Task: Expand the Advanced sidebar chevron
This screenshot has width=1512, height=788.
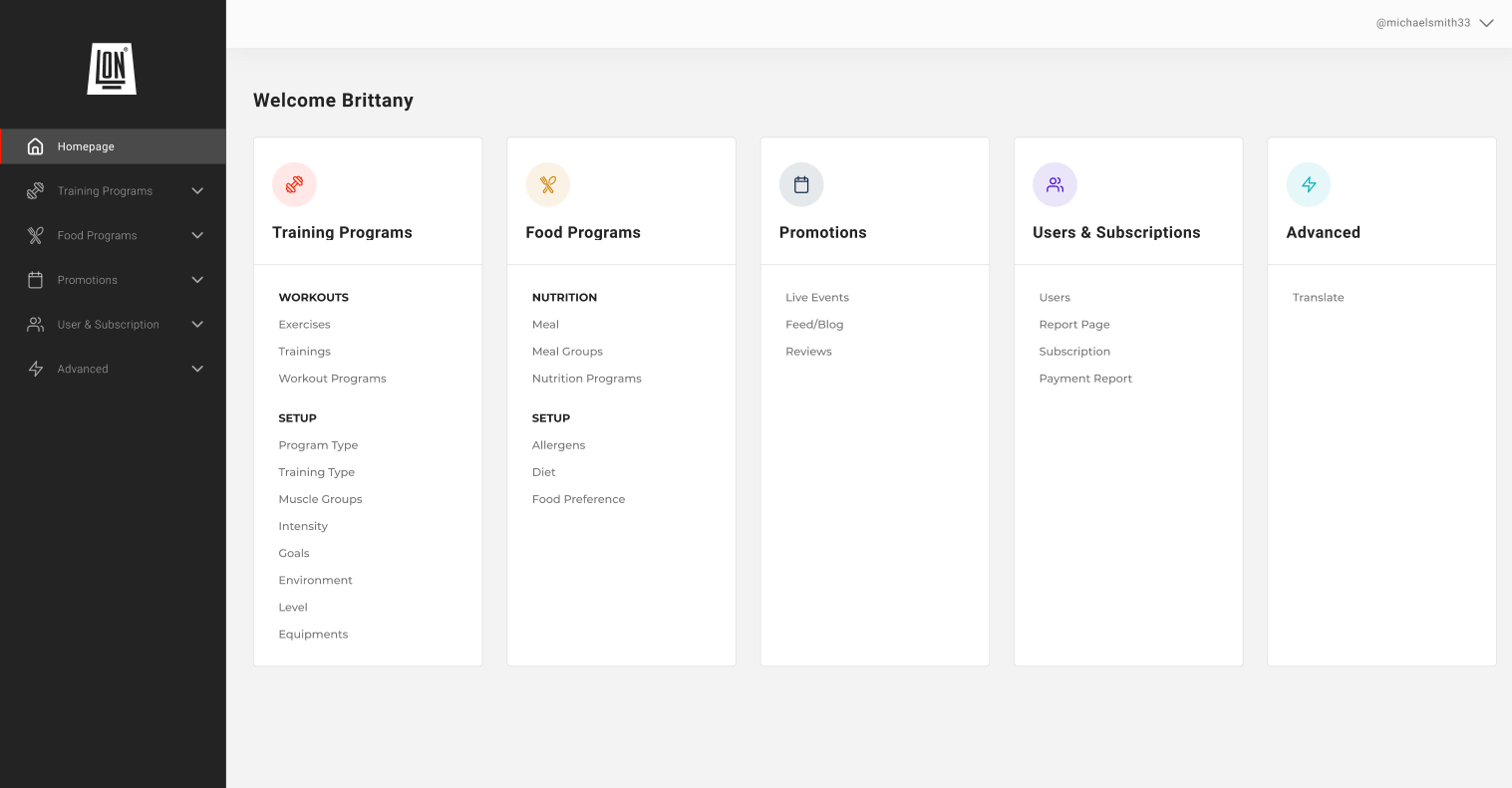Action: tap(197, 369)
